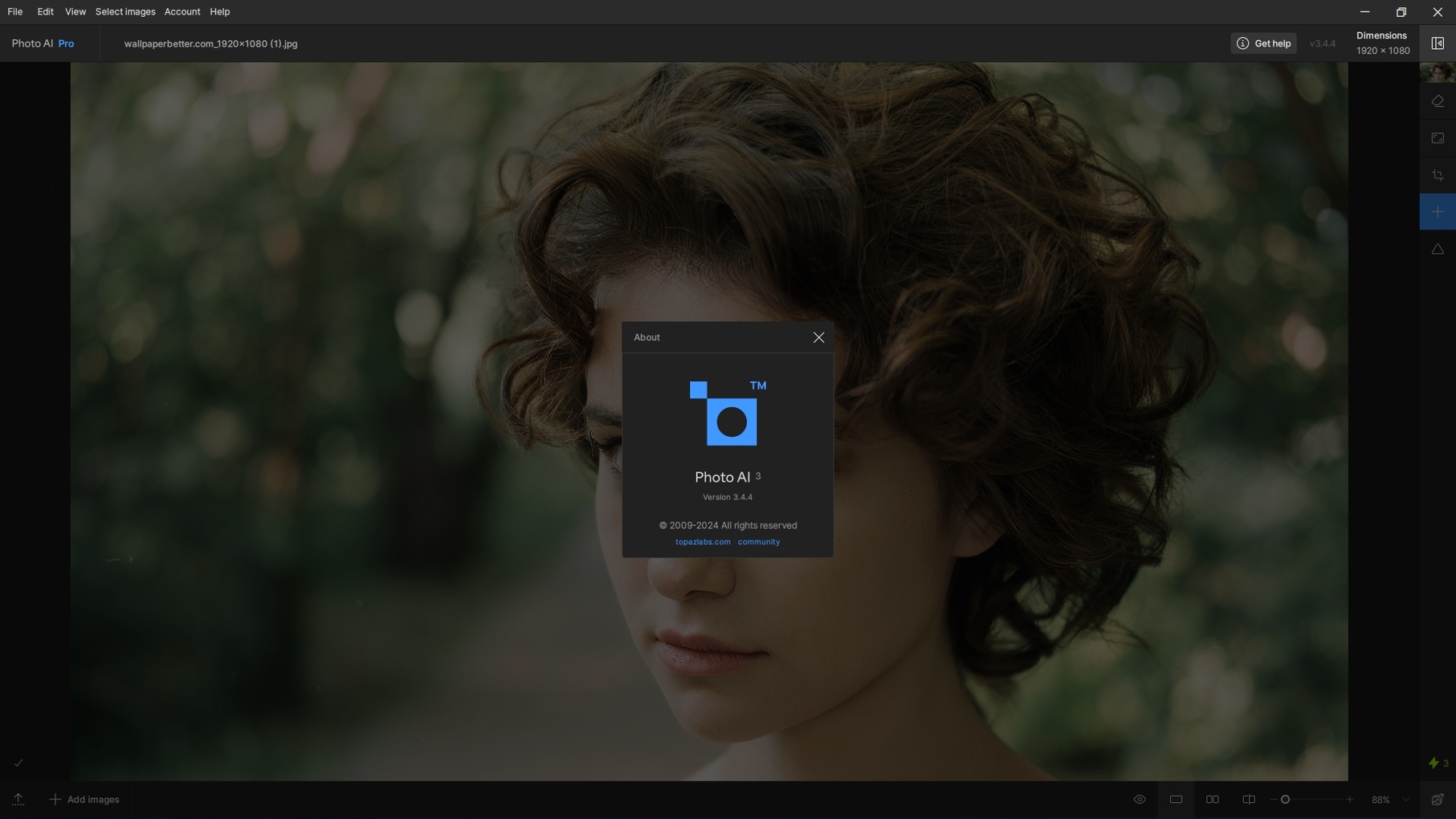Select the Crop tool icon

(x=1438, y=175)
